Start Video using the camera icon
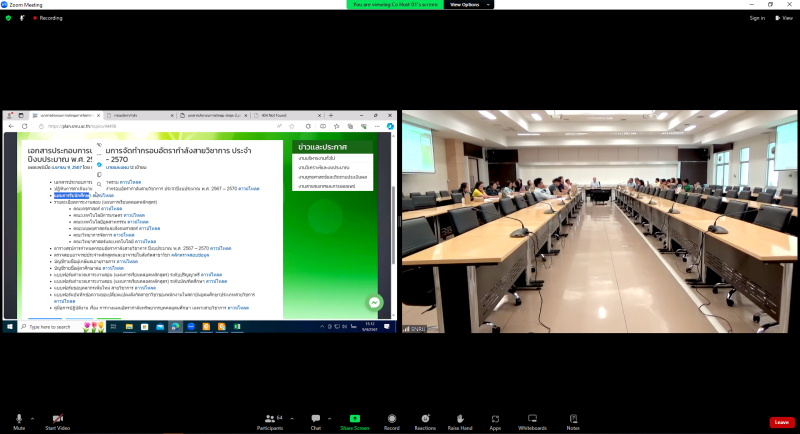 coord(57,418)
